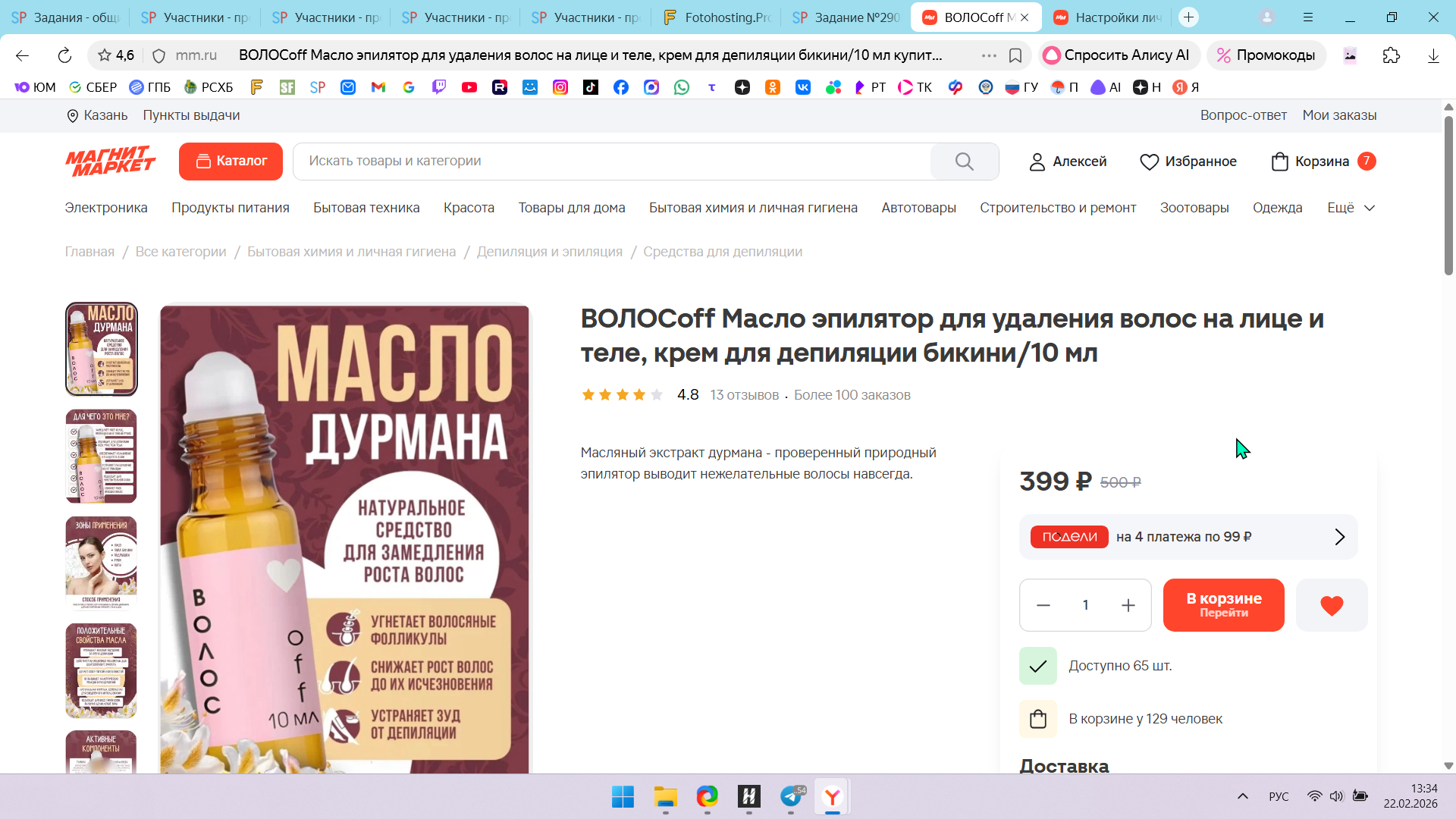The height and width of the screenshot is (819, 1456).
Task: Show hidden system tray icons
Action: click(x=1242, y=796)
